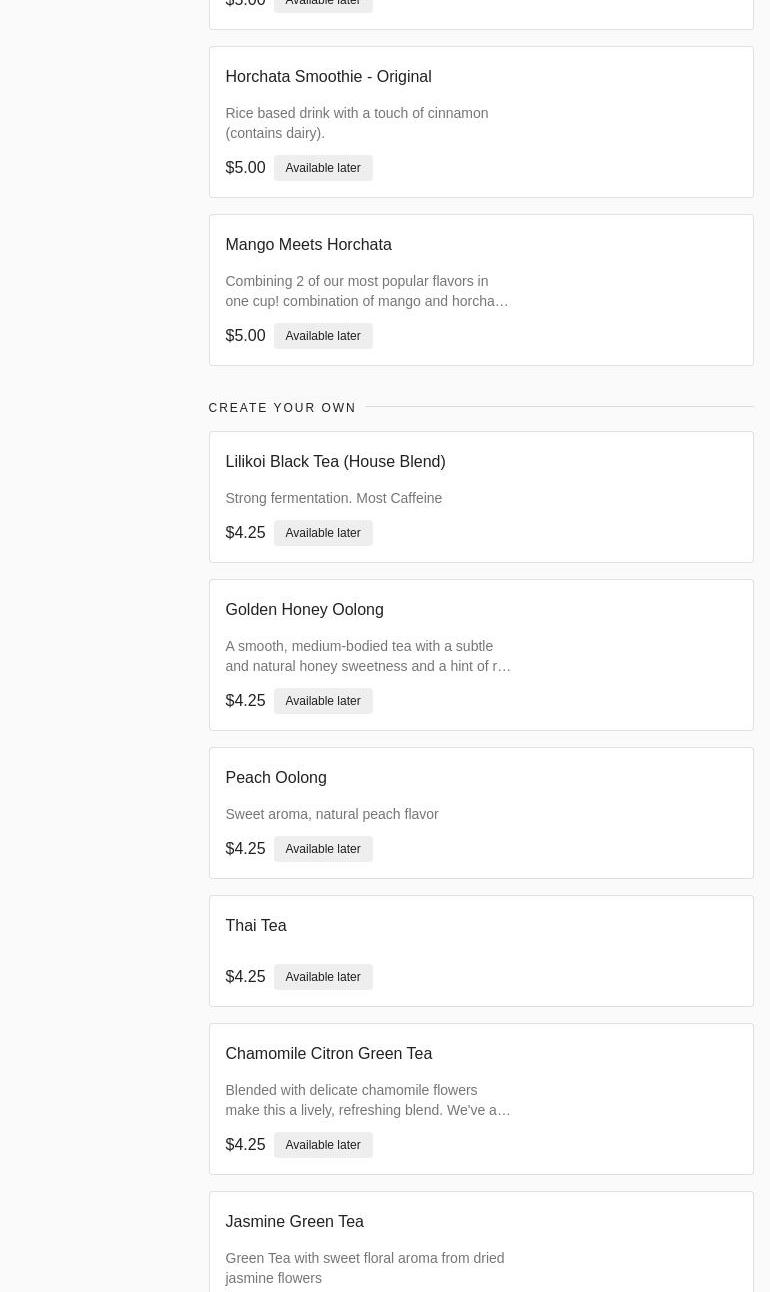Select the Mango Meets Horchata title
Viewport: 770px width, 1292px height.
(308, 245)
